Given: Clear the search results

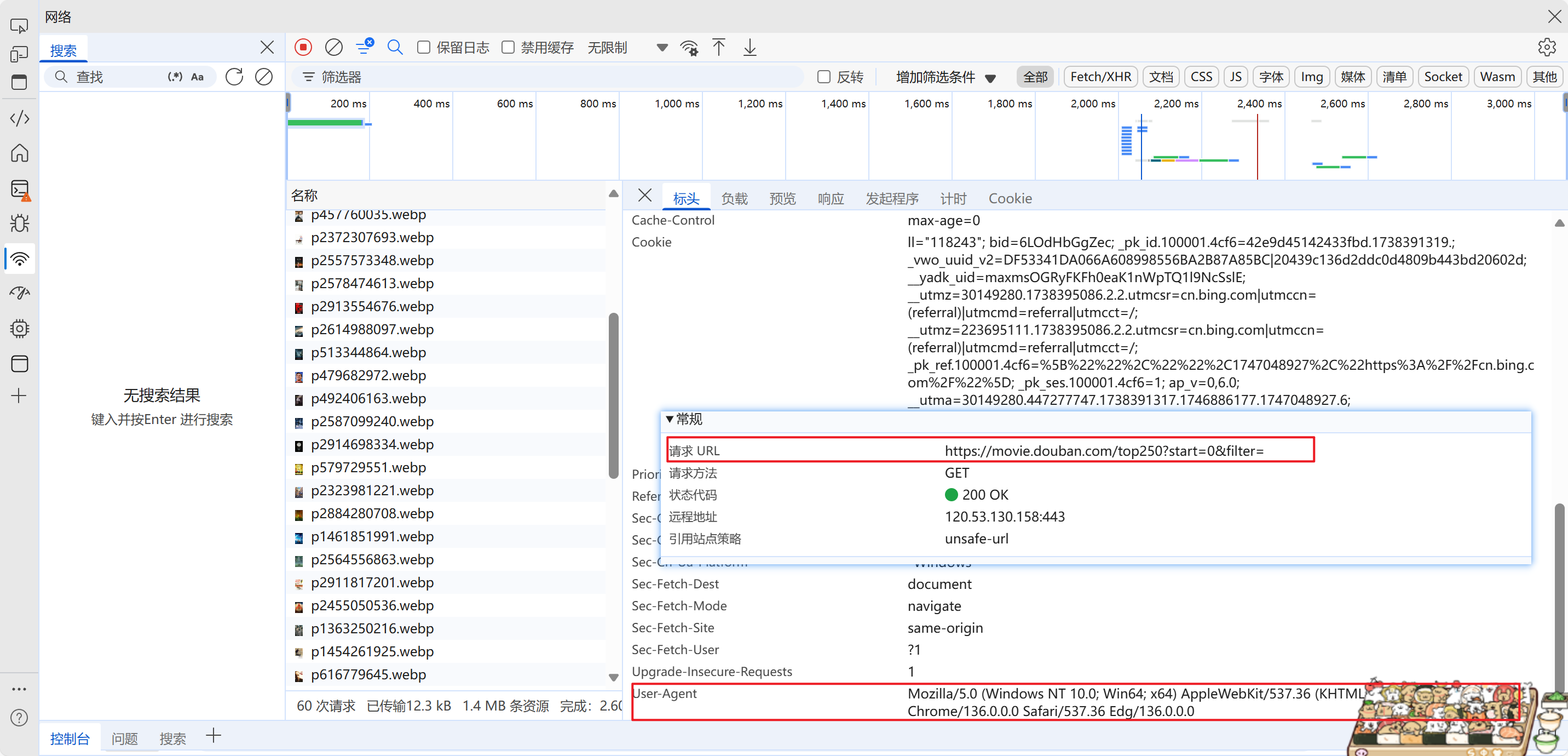Looking at the screenshot, I should click(263, 77).
